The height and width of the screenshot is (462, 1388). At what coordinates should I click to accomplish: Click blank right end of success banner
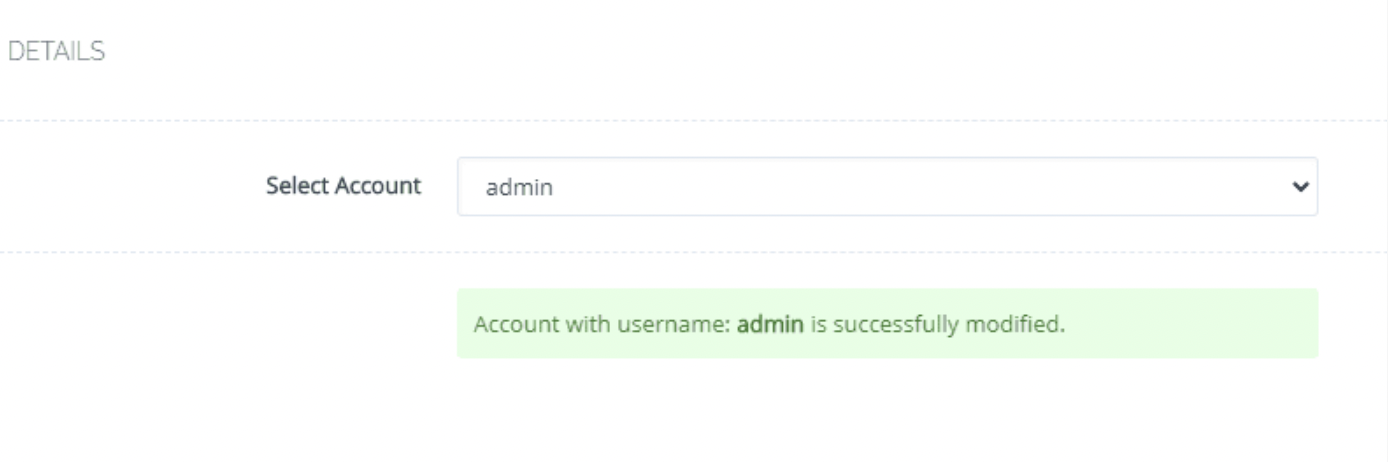click(x=1190, y=323)
